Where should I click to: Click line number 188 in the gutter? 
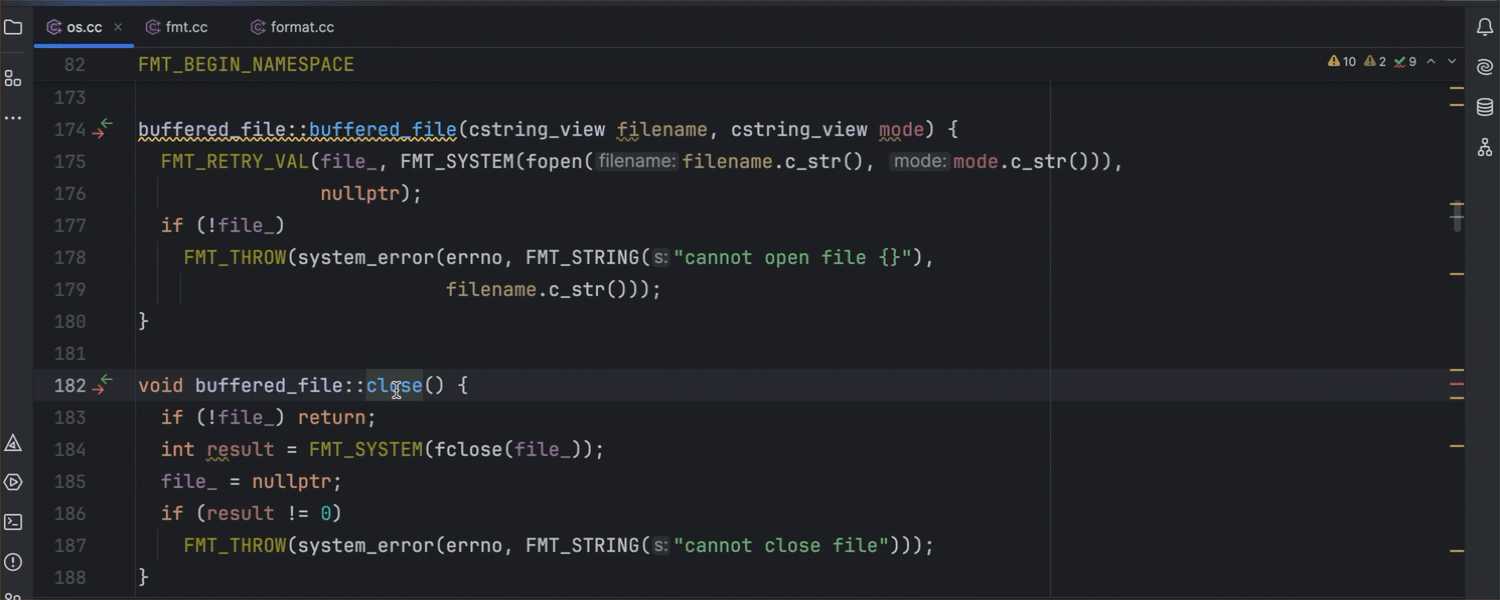click(69, 577)
